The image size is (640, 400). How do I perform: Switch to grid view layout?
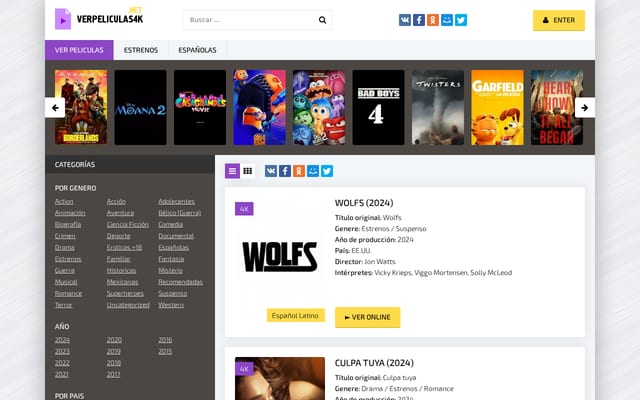247,171
